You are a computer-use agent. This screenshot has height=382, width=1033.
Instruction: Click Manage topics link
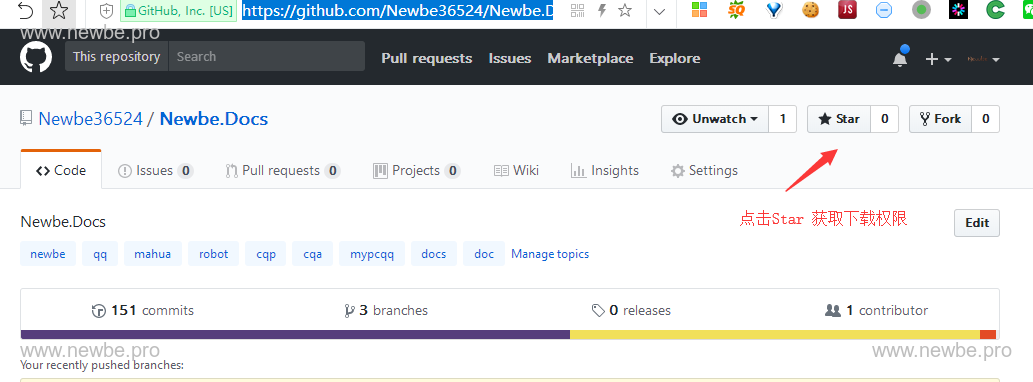[550, 254]
